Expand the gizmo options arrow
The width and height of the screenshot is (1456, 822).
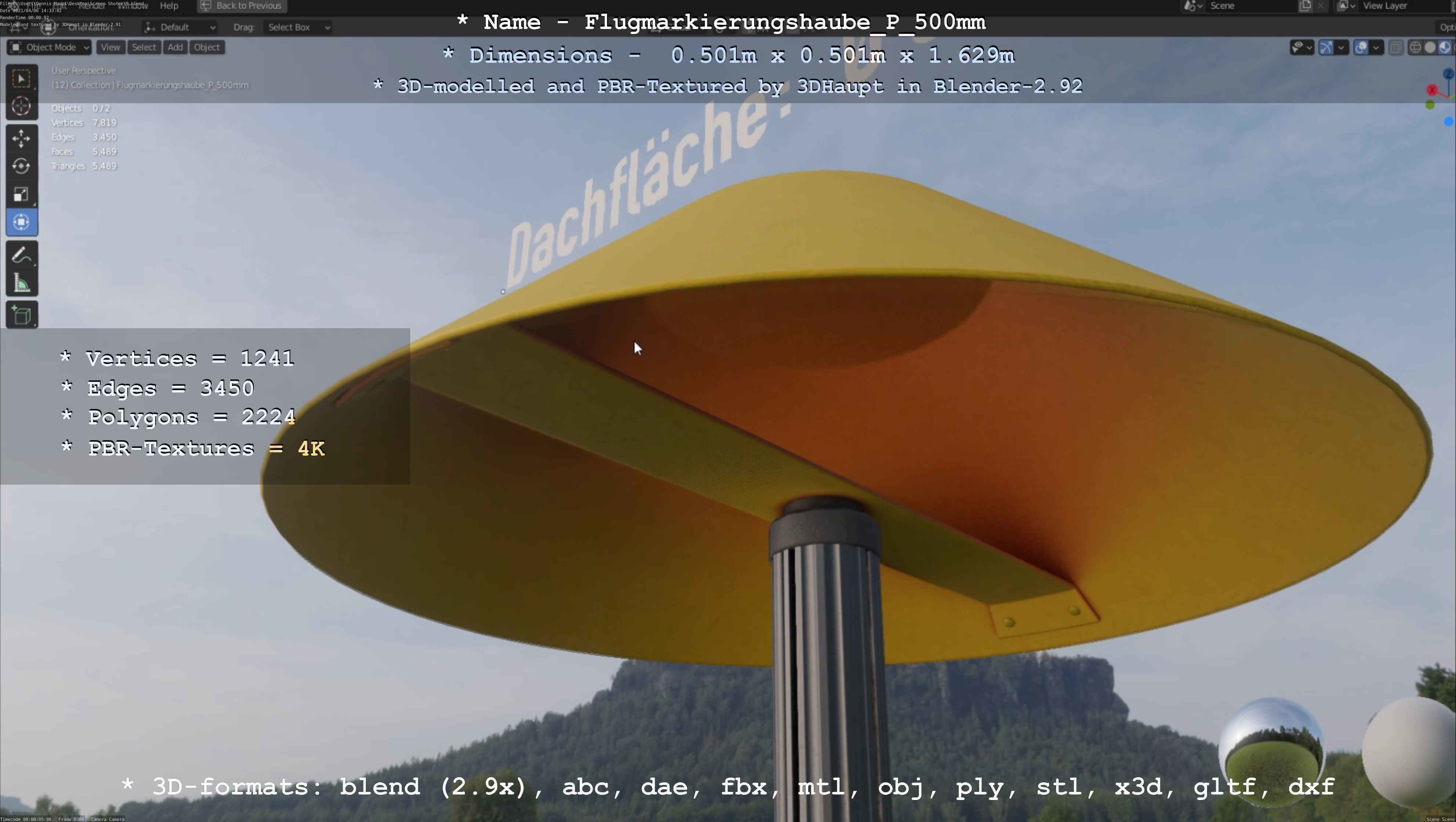(x=1341, y=47)
